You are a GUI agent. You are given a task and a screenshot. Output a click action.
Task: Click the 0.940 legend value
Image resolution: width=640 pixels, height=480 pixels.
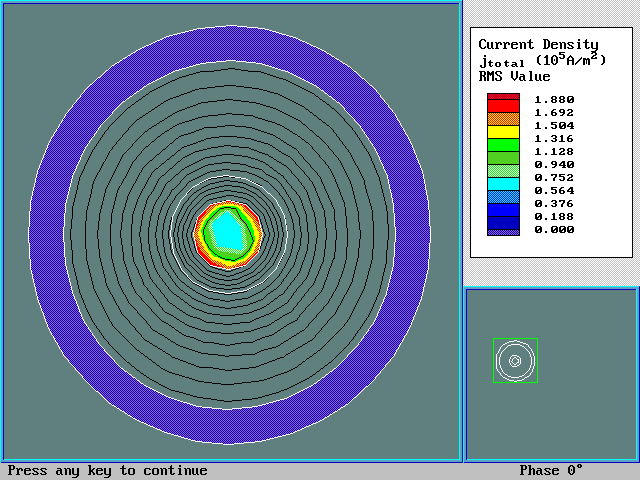point(554,164)
